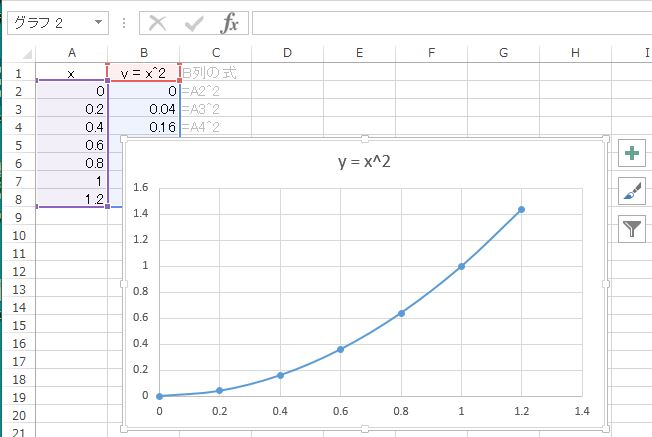Select cell C1 with B列の式 text

(x=215, y=72)
